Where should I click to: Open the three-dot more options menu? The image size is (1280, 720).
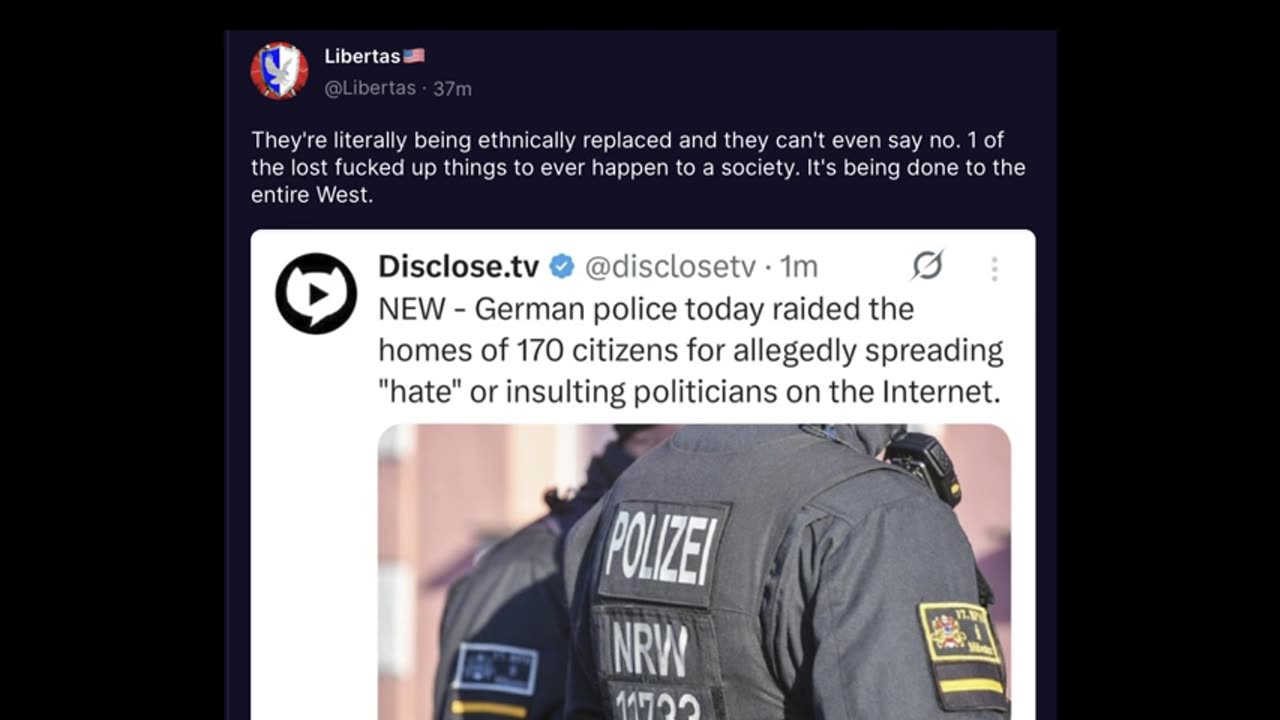(994, 268)
